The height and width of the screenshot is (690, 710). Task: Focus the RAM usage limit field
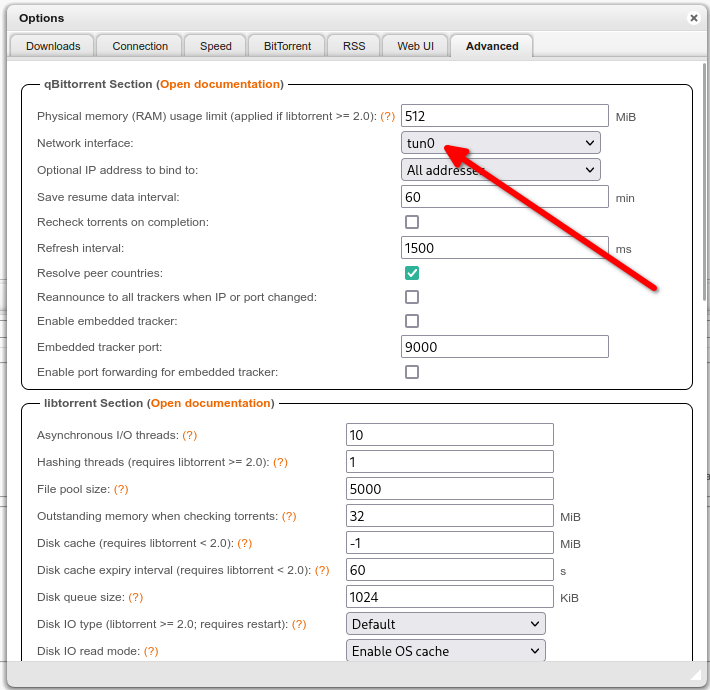point(504,116)
